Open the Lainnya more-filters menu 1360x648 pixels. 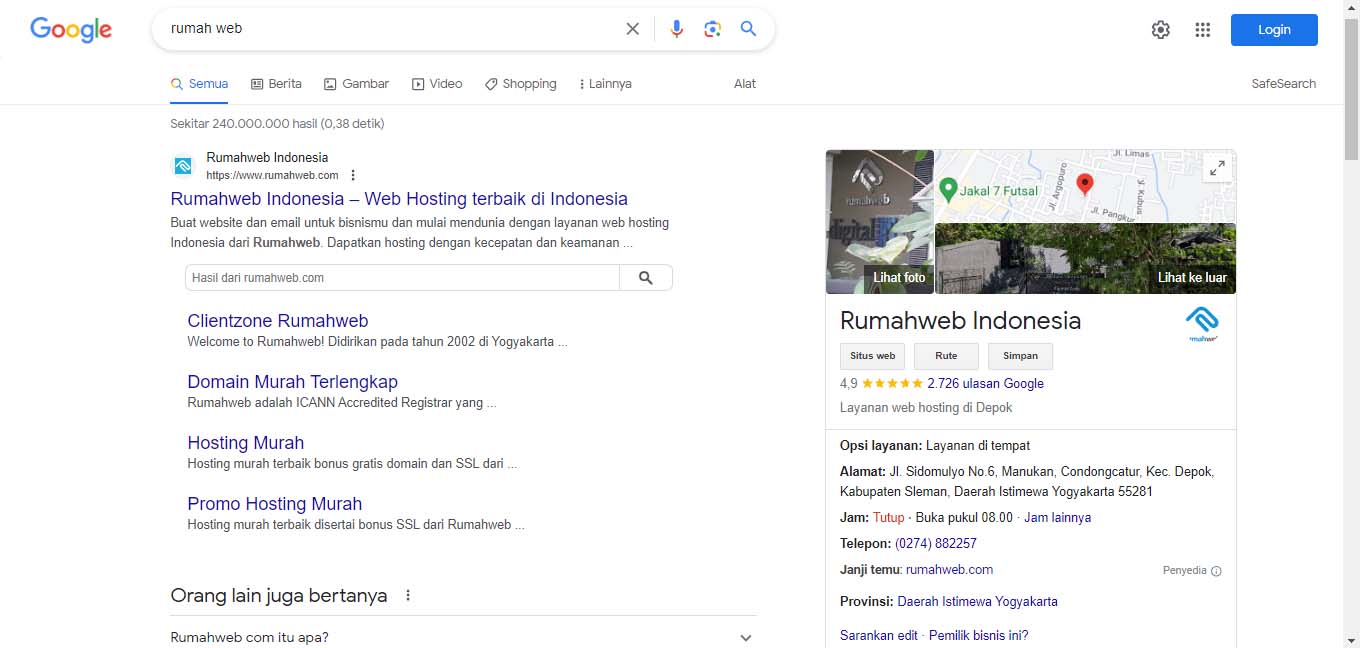pyautogui.click(x=605, y=84)
